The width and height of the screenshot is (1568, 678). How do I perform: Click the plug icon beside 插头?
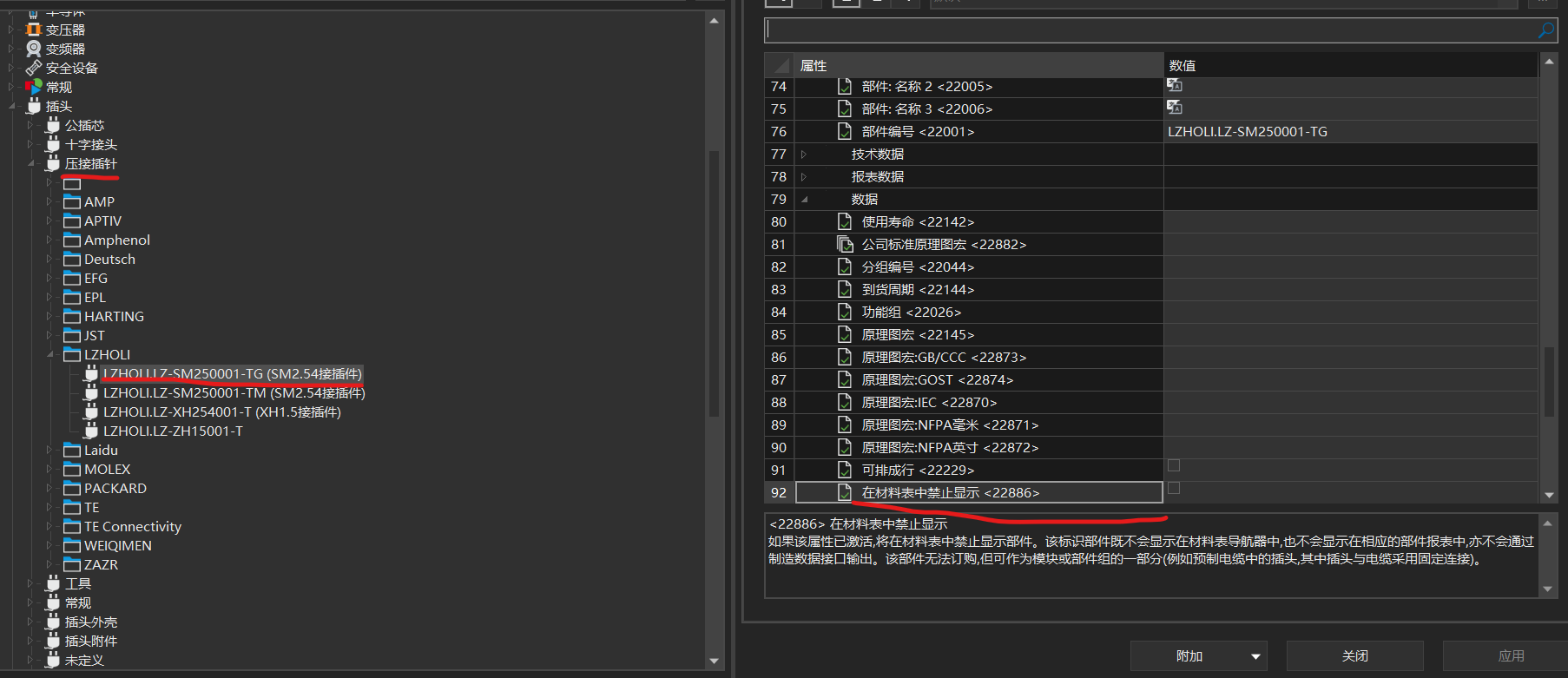34,106
